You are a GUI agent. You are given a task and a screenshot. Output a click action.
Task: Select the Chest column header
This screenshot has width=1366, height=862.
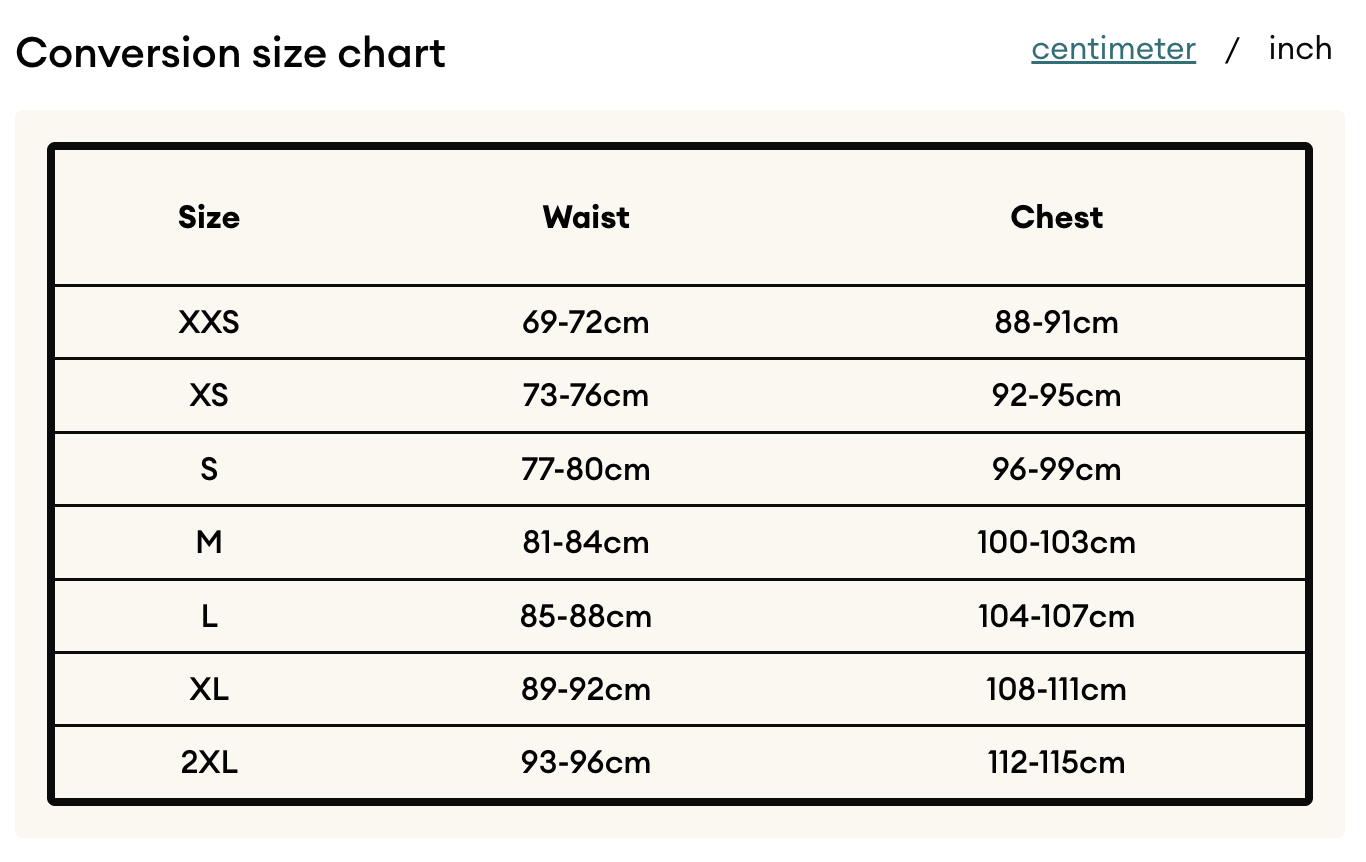[1057, 217]
